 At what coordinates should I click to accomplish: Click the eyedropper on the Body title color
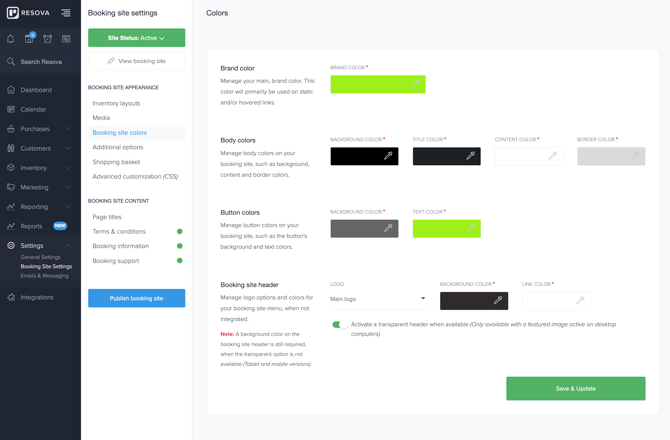pos(470,156)
